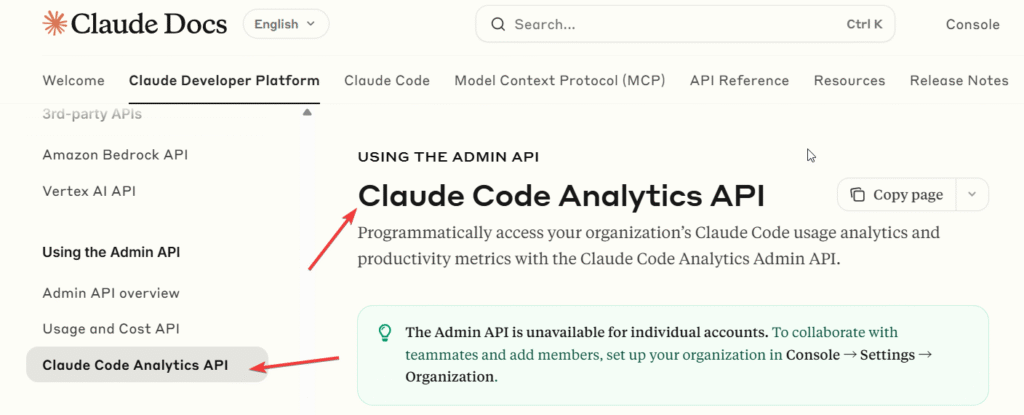Open the English language dropdown
Viewport: 1024px width, 415px height.
(285, 24)
